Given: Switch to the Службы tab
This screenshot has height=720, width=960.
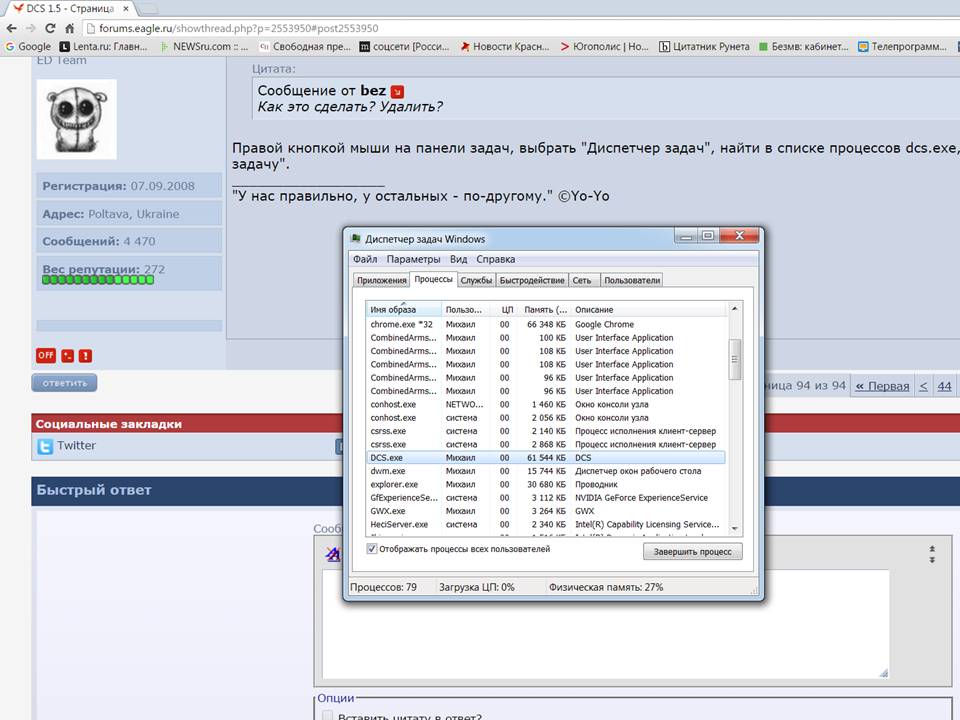Looking at the screenshot, I should (476, 280).
